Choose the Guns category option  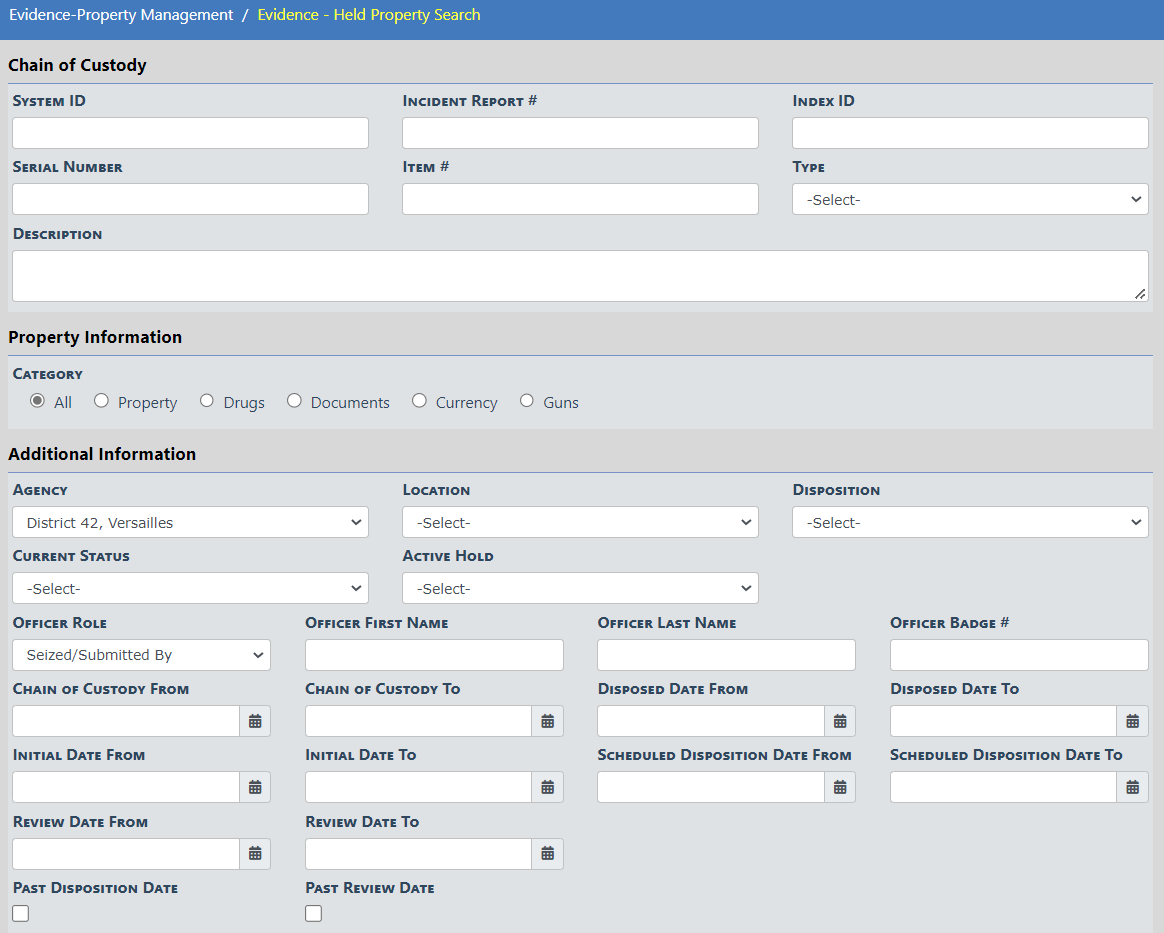(527, 401)
